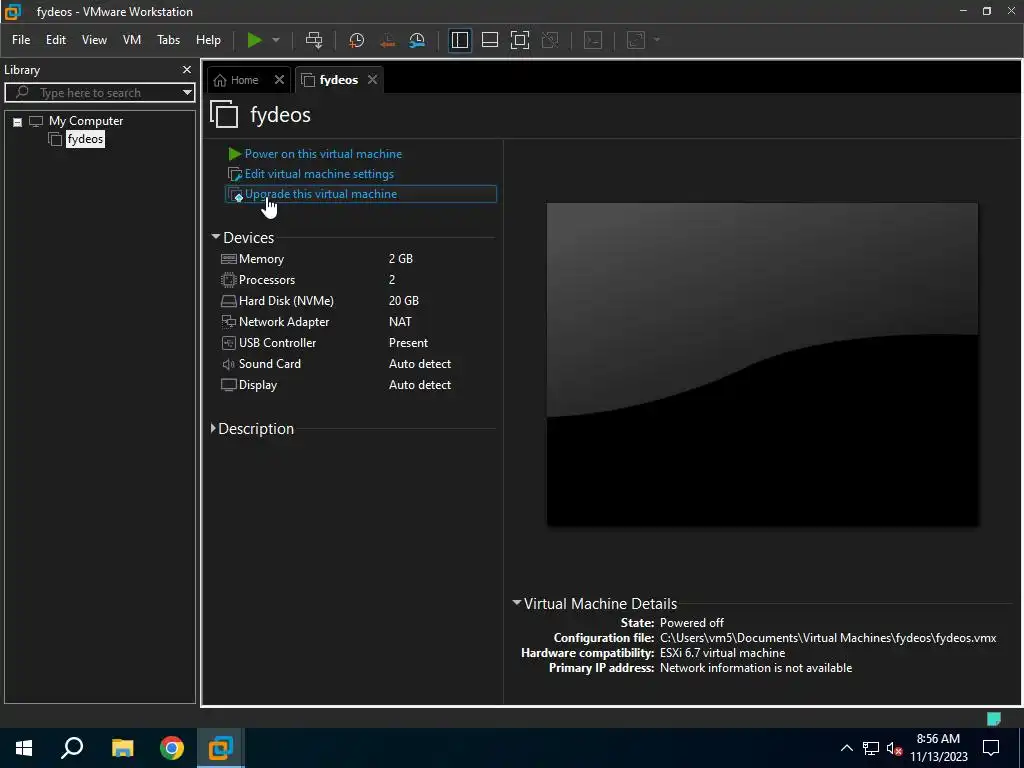Collapse the Devices section
The image size is (1024, 768).
click(x=216, y=237)
